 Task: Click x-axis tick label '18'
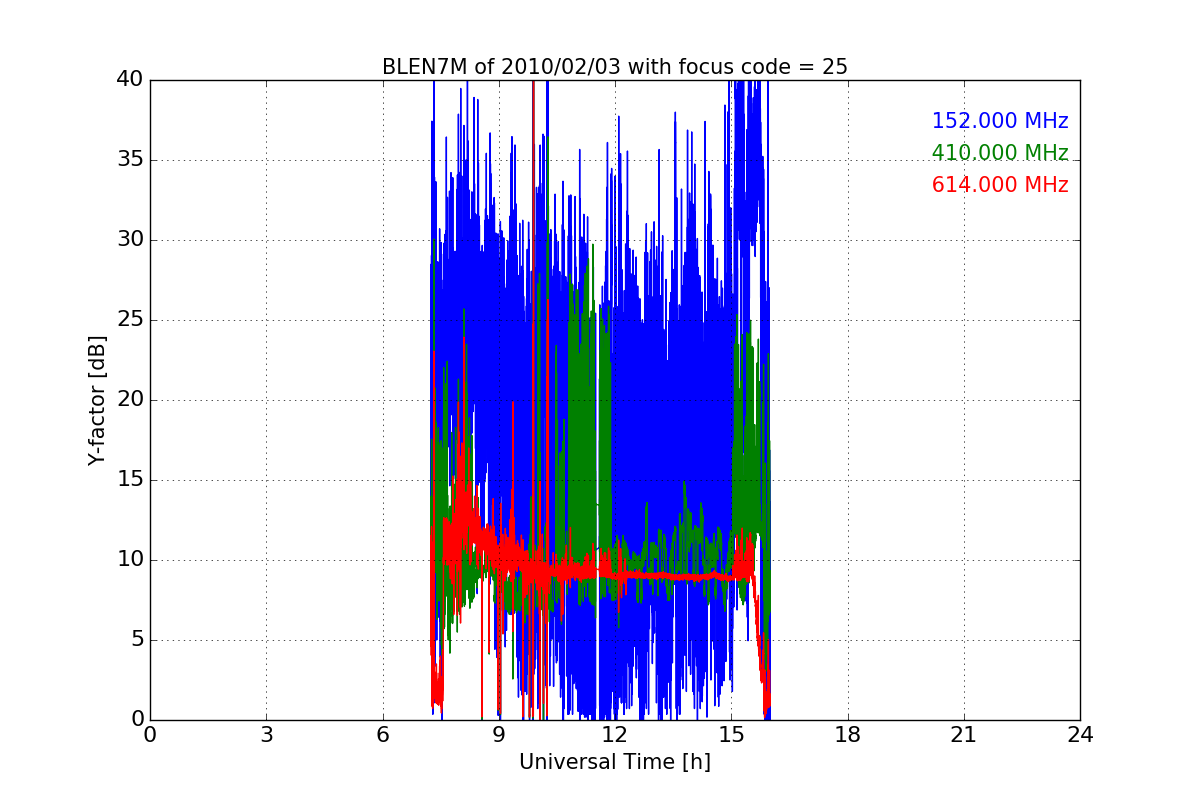click(848, 735)
